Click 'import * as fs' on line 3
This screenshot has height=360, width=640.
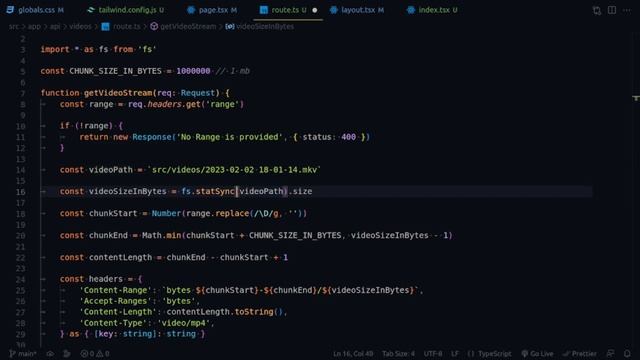coord(74,49)
